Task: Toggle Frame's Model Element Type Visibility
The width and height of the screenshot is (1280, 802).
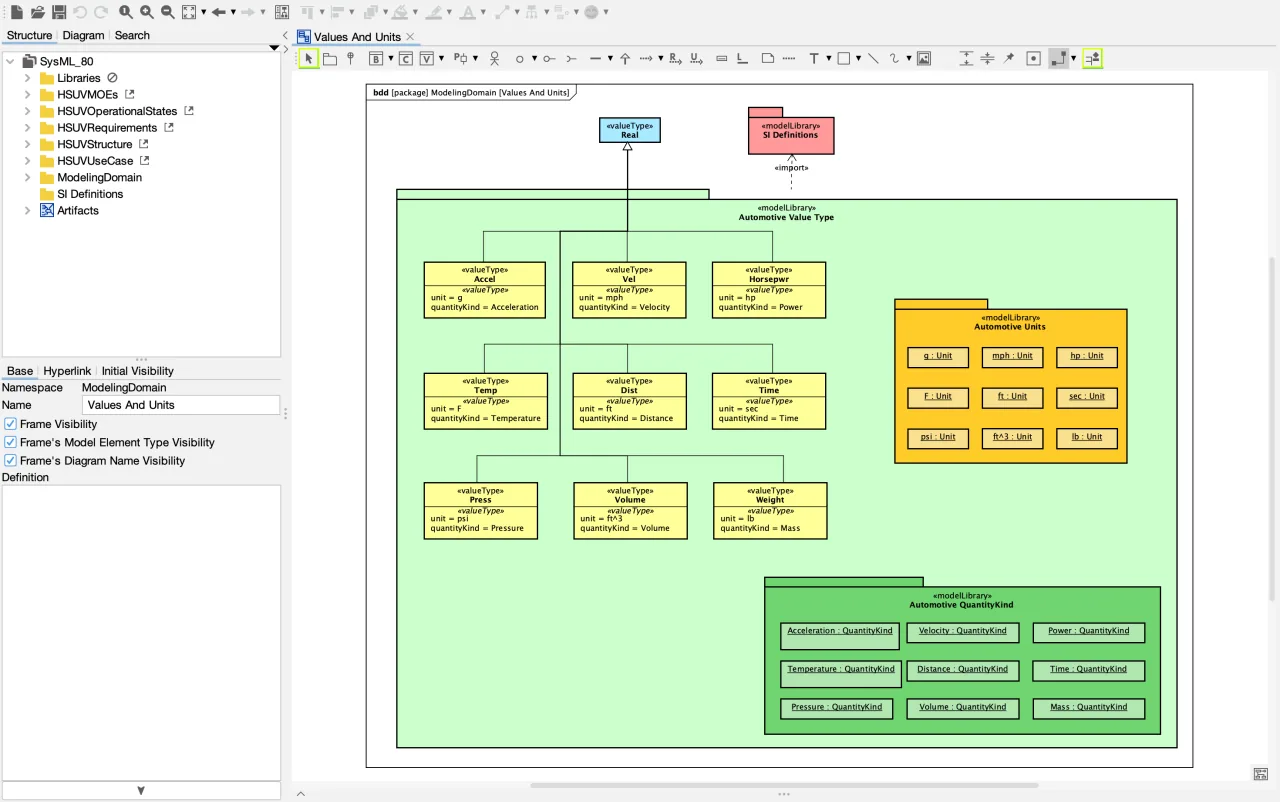Action: (x=11, y=442)
